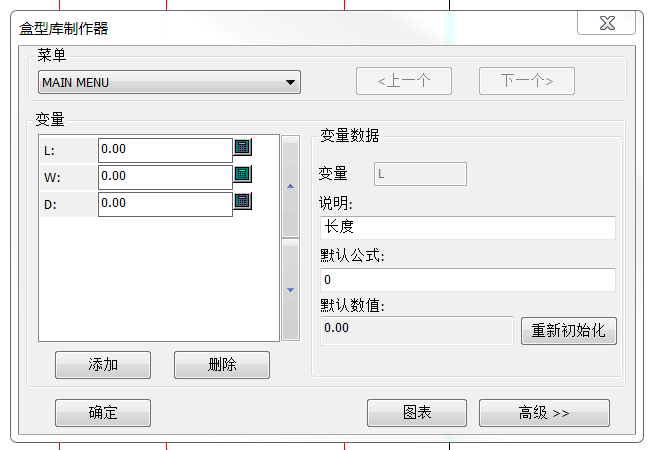This screenshot has width=652, height=450.
Task: Expand advanced options via 高级 >>
Action: click(544, 413)
